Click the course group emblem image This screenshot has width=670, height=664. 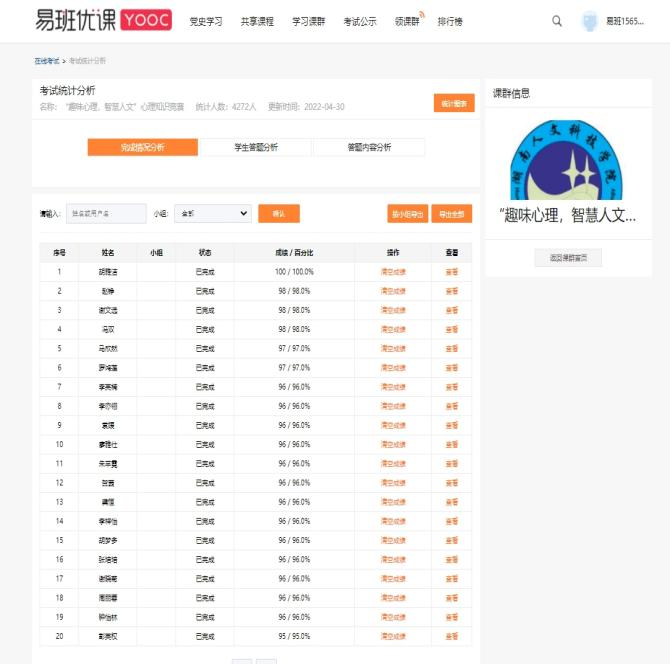[567, 160]
